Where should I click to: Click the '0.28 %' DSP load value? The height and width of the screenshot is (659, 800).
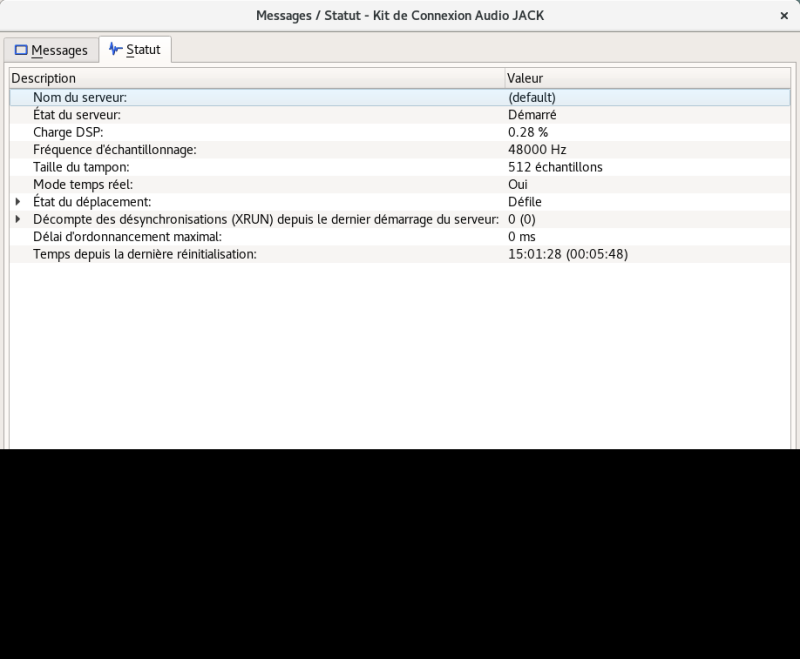pyautogui.click(x=528, y=132)
